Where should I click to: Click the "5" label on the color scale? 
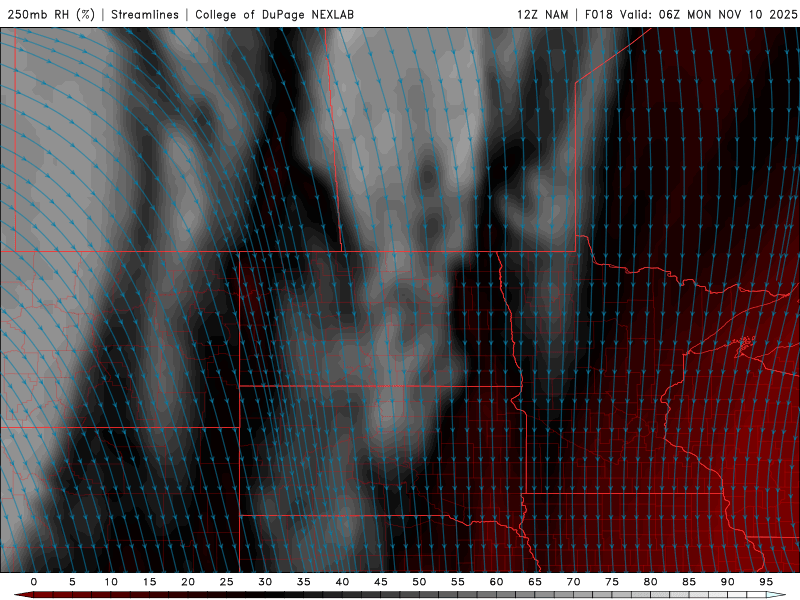point(72,582)
